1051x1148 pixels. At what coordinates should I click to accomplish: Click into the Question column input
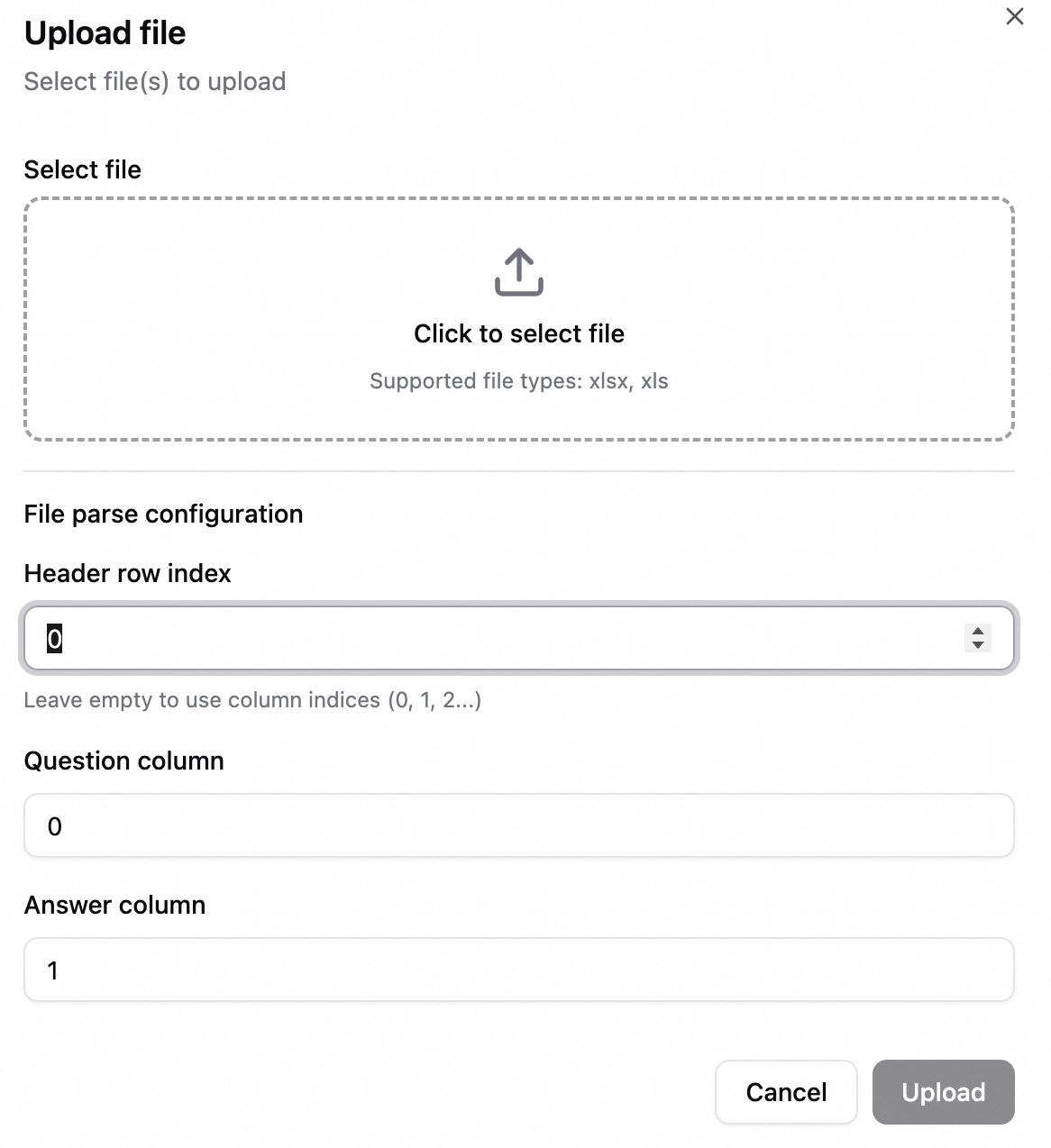[519, 826]
